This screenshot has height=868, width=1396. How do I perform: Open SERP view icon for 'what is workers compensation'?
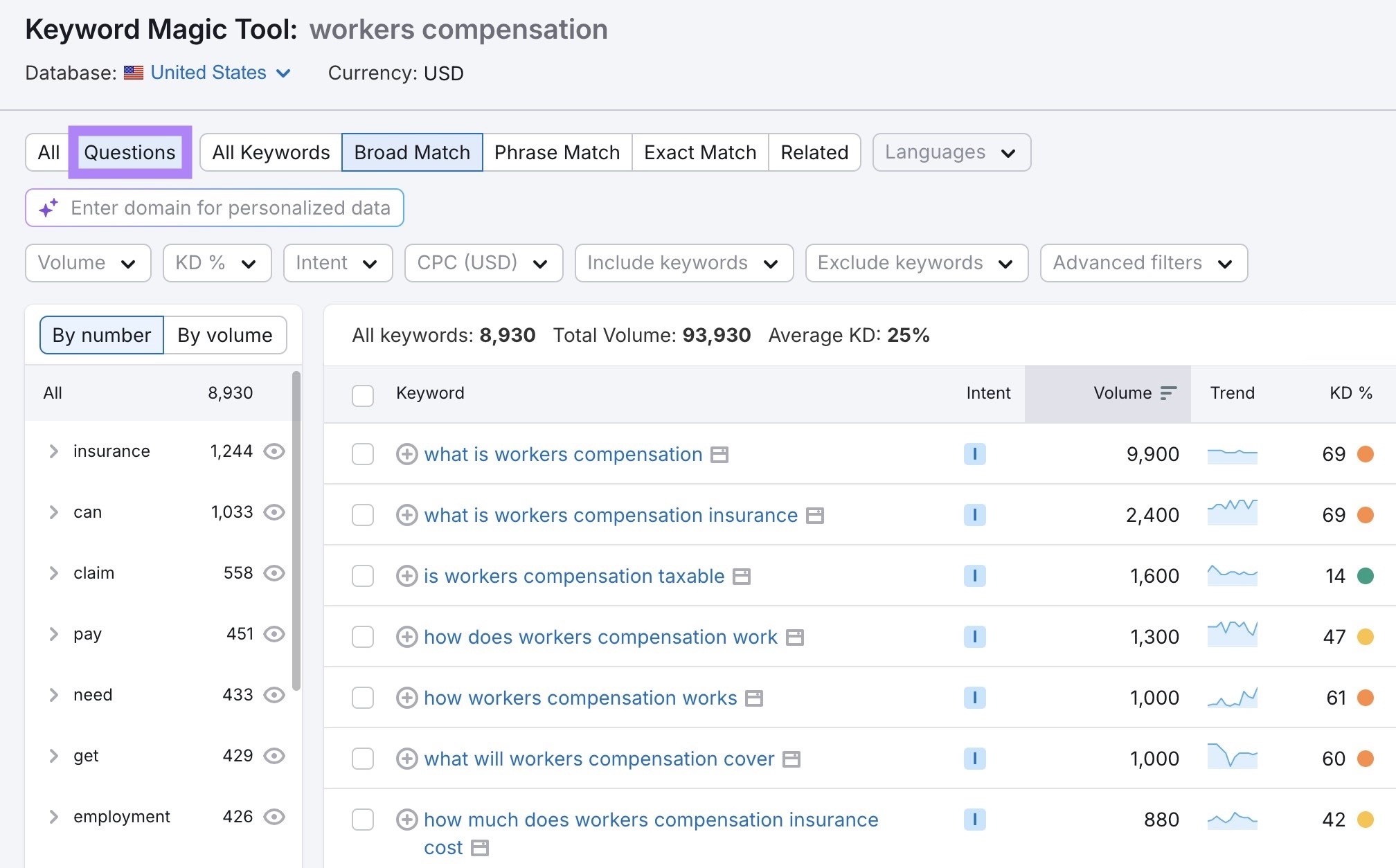pyautogui.click(x=719, y=455)
